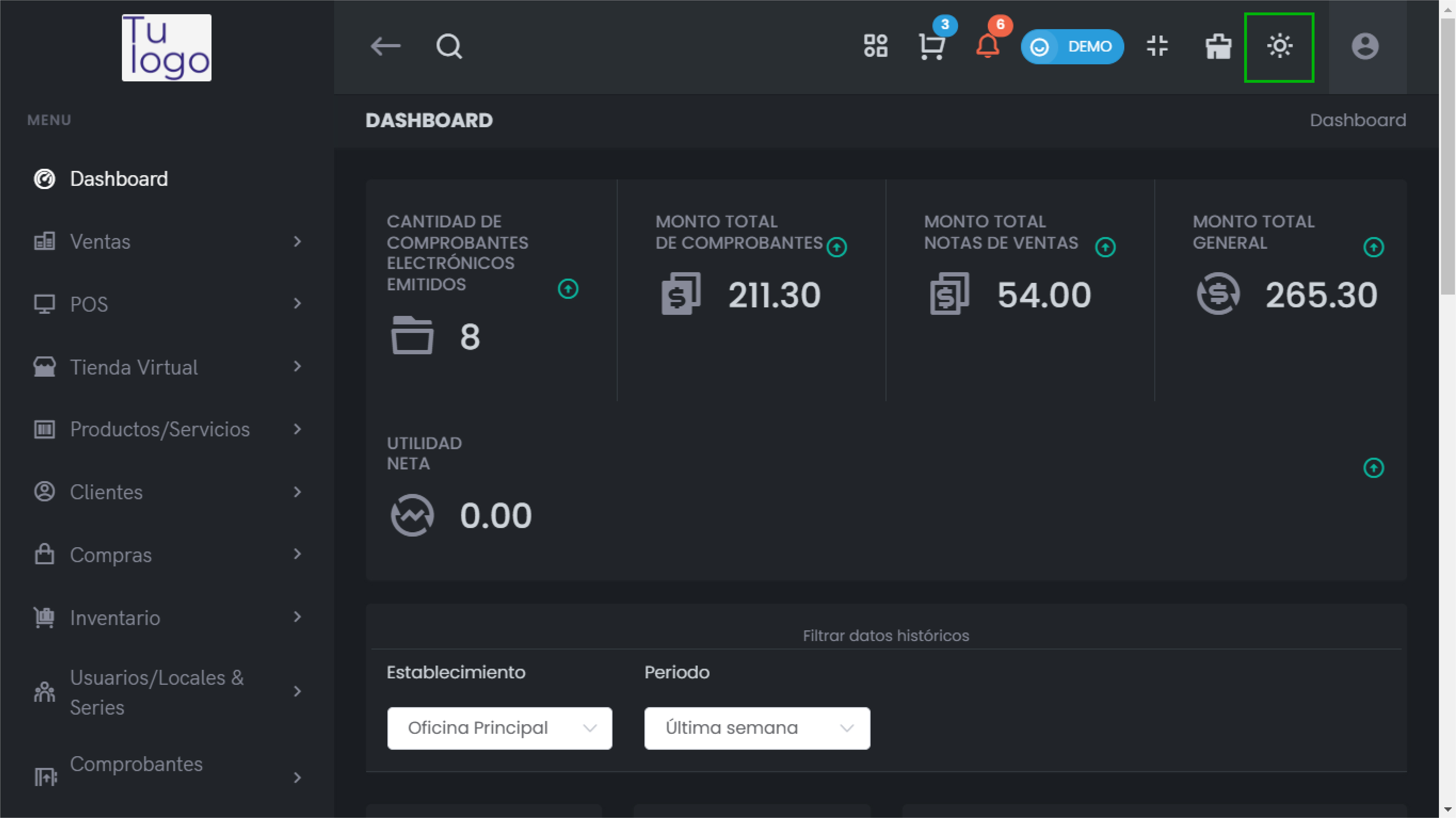Expand the Ventas menu chevron
Screen dimensions: 1456x818
297,242
